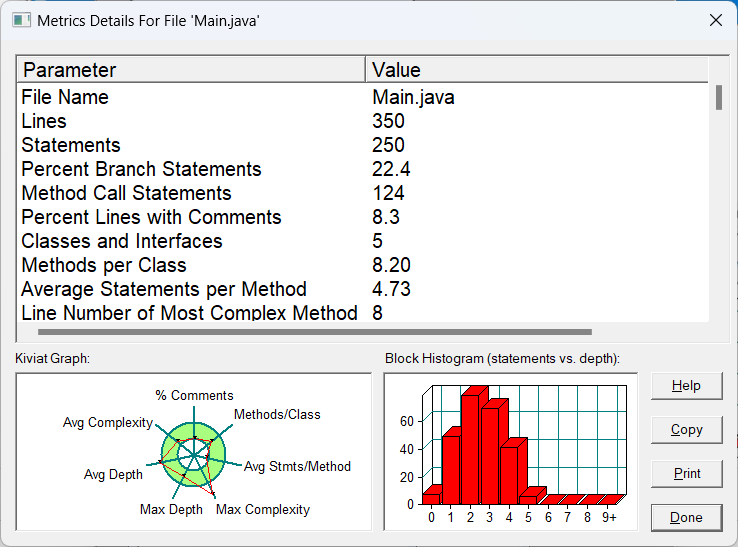This screenshot has width=738, height=547.
Task: Click the % Comments axis label
Action: (194, 395)
